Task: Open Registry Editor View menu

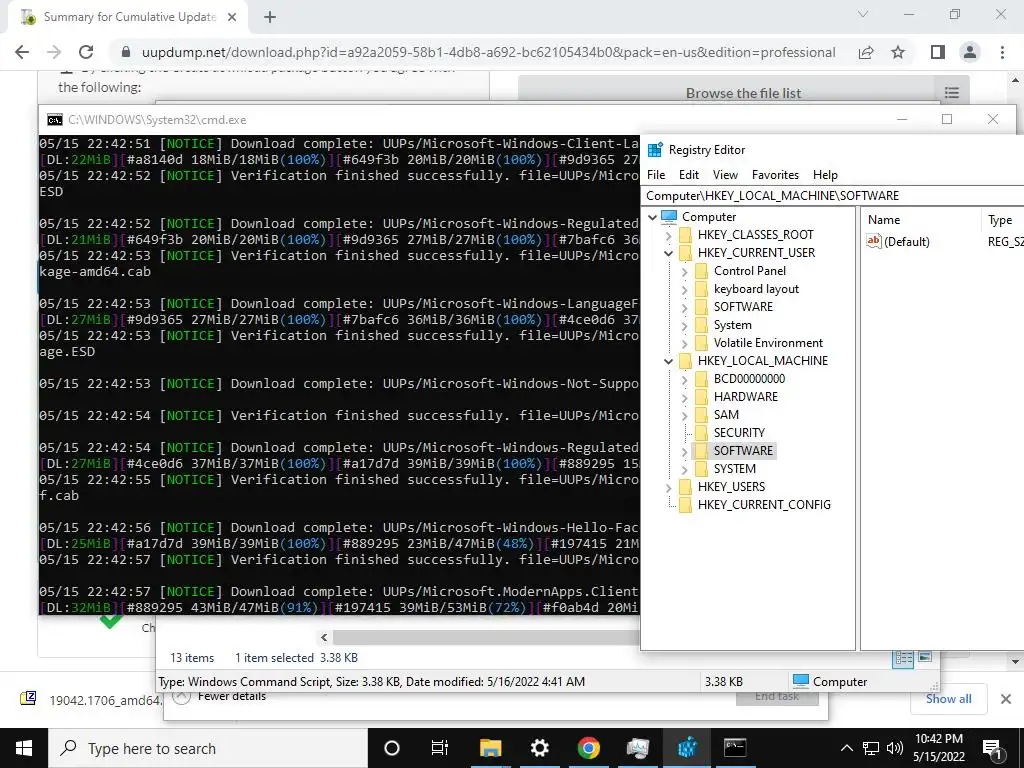Action: pyautogui.click(x=725, y=175)
